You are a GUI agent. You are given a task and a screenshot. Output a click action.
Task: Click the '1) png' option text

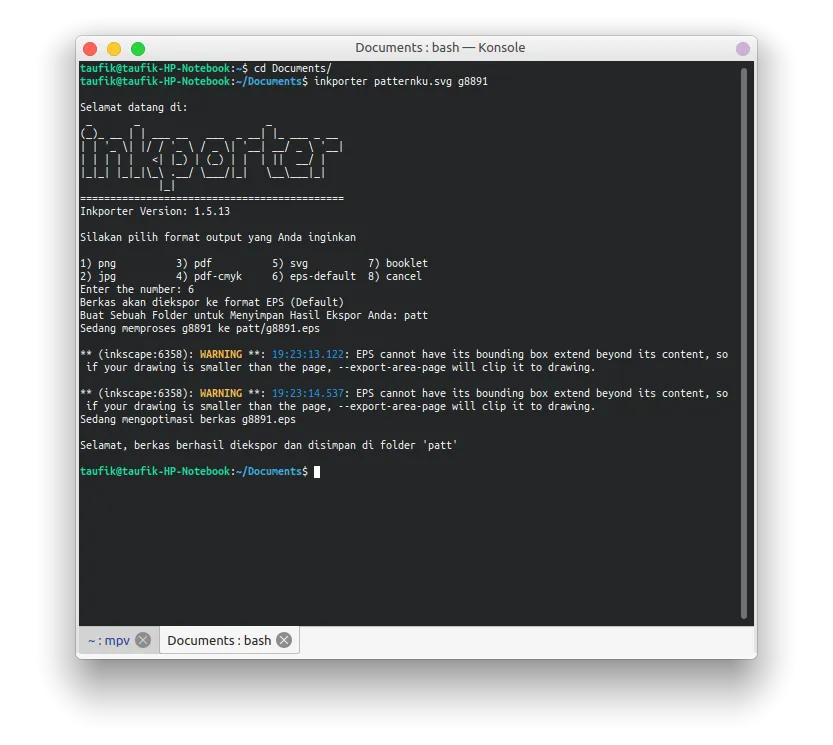click(x=98, y=264)
